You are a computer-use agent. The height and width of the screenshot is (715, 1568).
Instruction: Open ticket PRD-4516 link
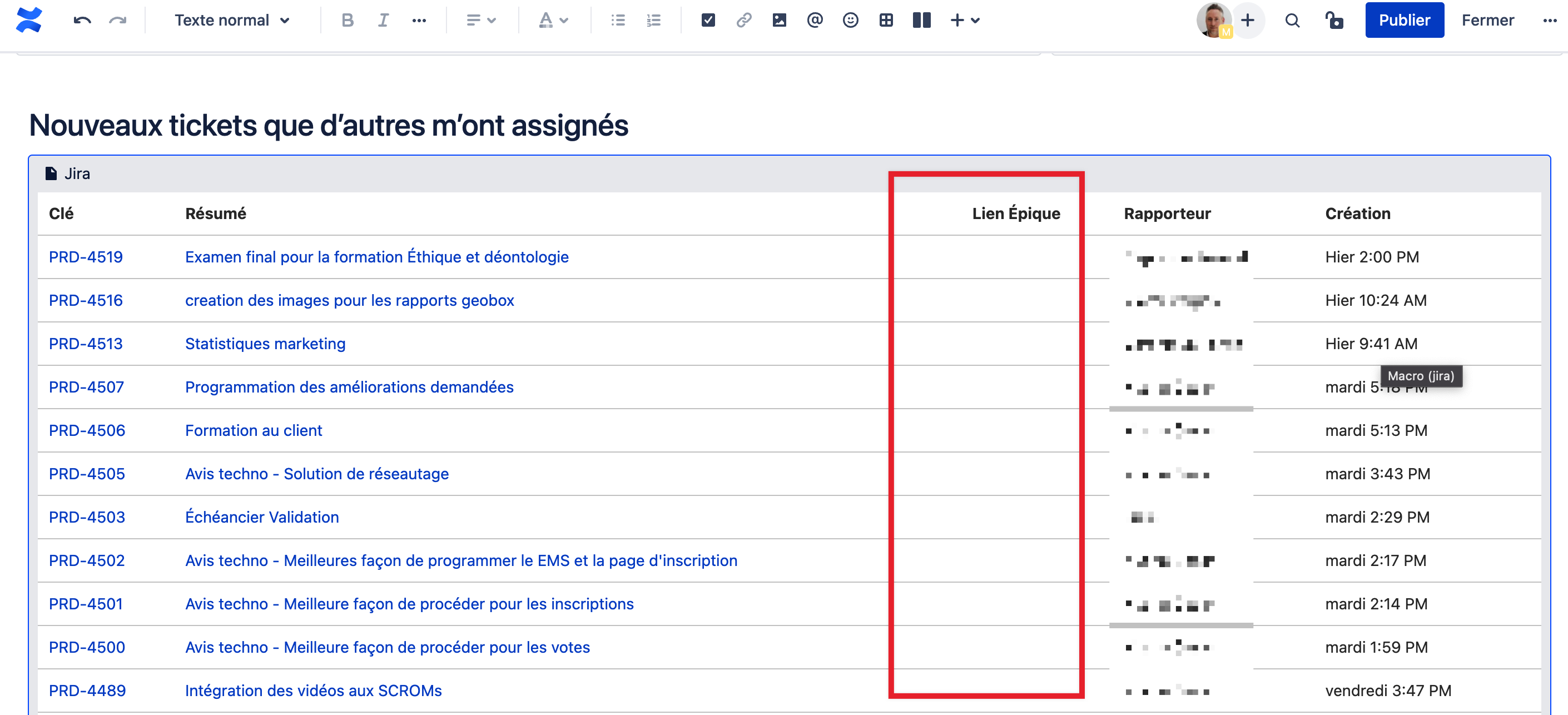(x=86, y=300)
